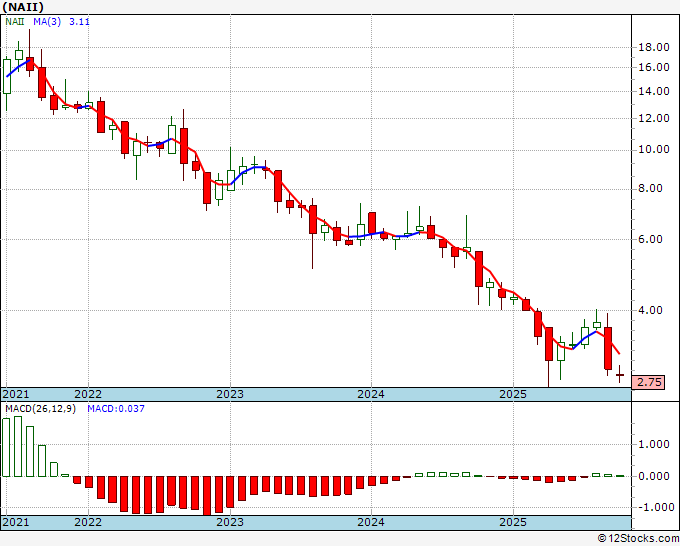Click 2022 on the price chart timeline

pos(88,394)
